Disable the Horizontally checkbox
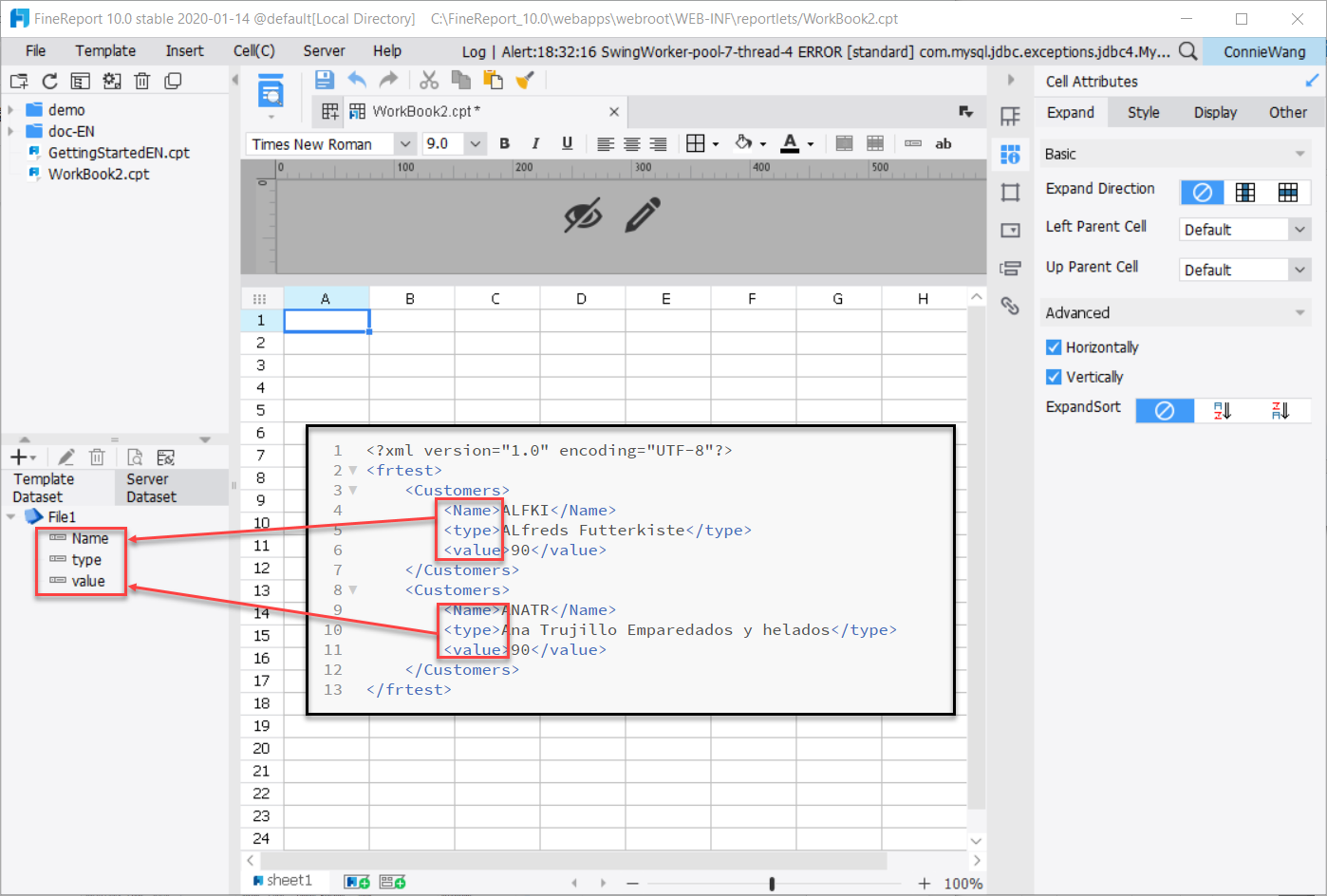The width and height of the screenshot is (1327, 896). pos(1053,347)
